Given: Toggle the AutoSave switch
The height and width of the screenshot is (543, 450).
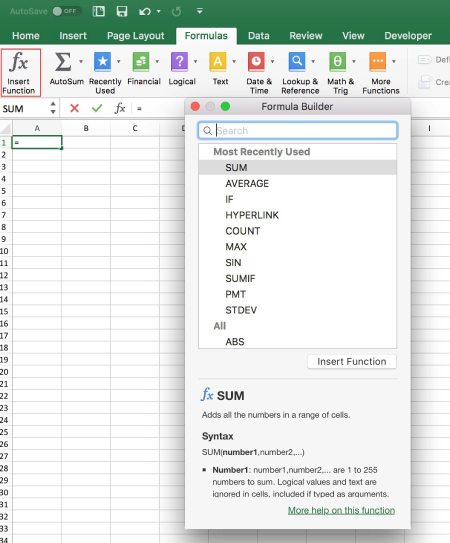Looking at the screenshot, I should [67, 11].
